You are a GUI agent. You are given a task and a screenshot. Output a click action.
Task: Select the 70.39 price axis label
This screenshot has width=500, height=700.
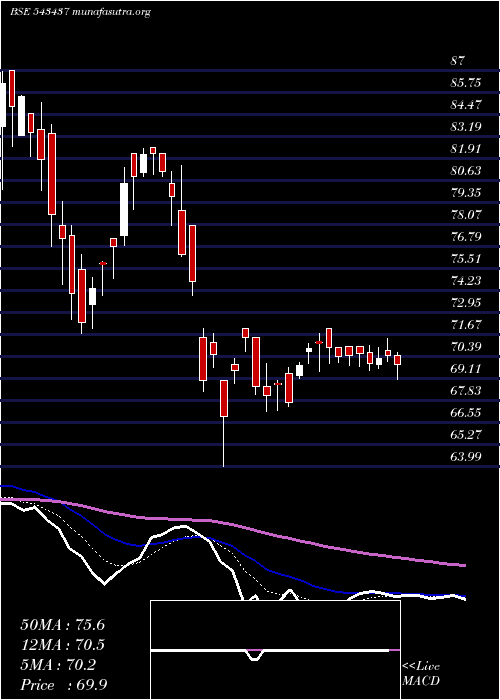click(466, 346)
